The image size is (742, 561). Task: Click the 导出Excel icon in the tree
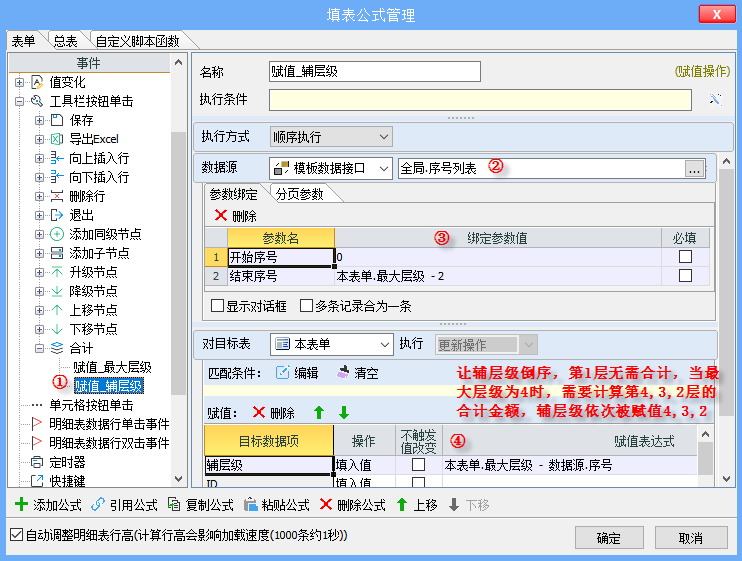click(x=57, y=139)
